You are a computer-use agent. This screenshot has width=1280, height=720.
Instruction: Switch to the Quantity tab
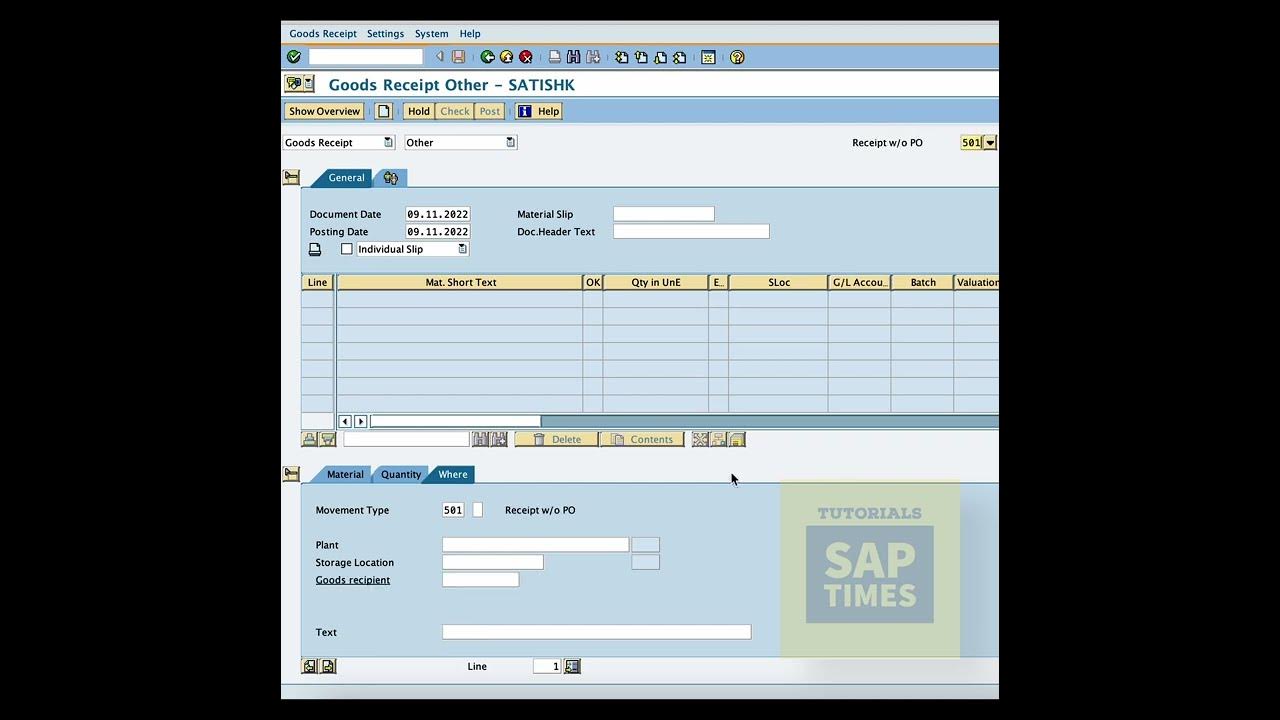coord(401,474)
